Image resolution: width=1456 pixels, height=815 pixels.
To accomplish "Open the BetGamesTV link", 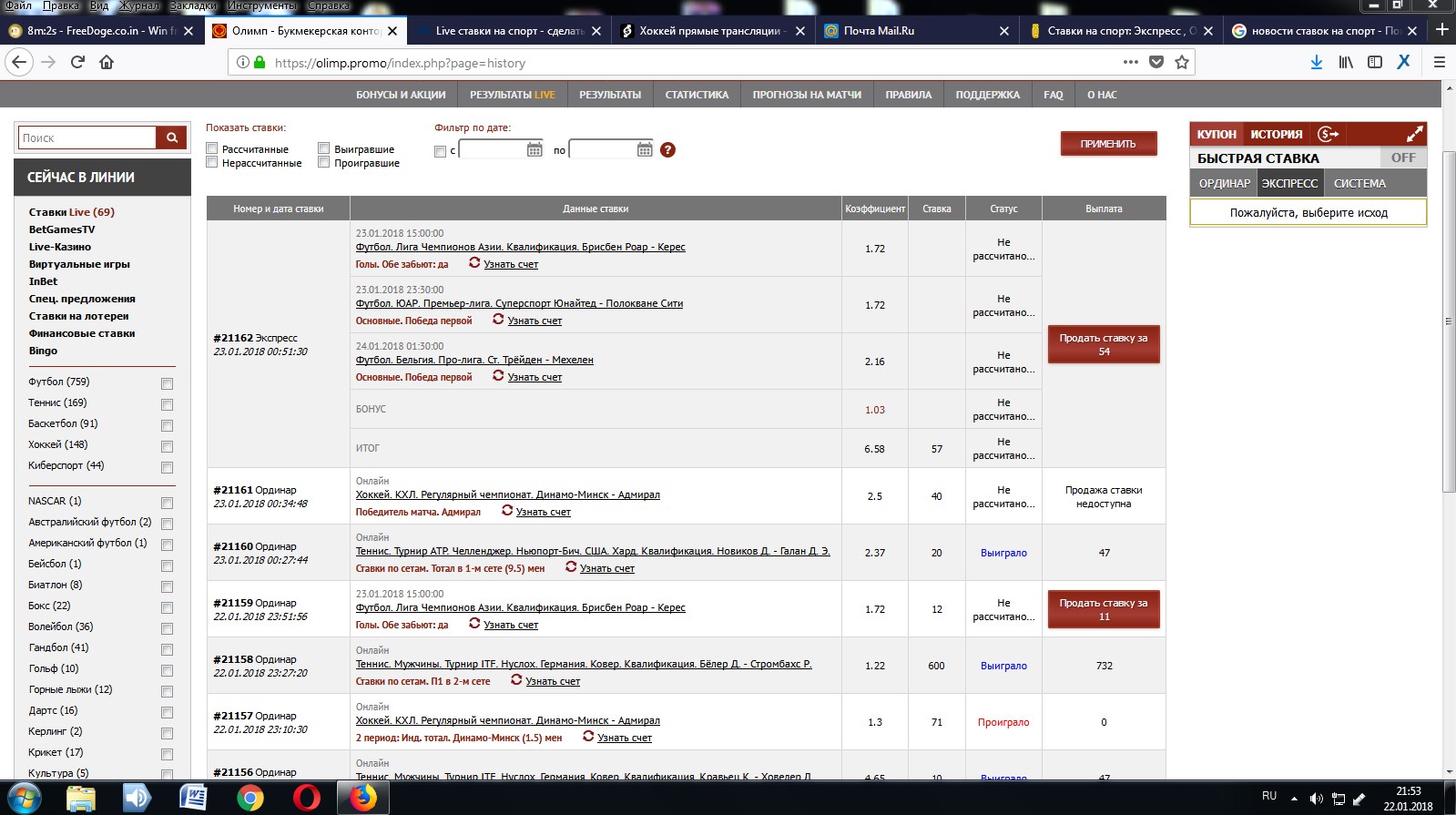I will [62, 229].
